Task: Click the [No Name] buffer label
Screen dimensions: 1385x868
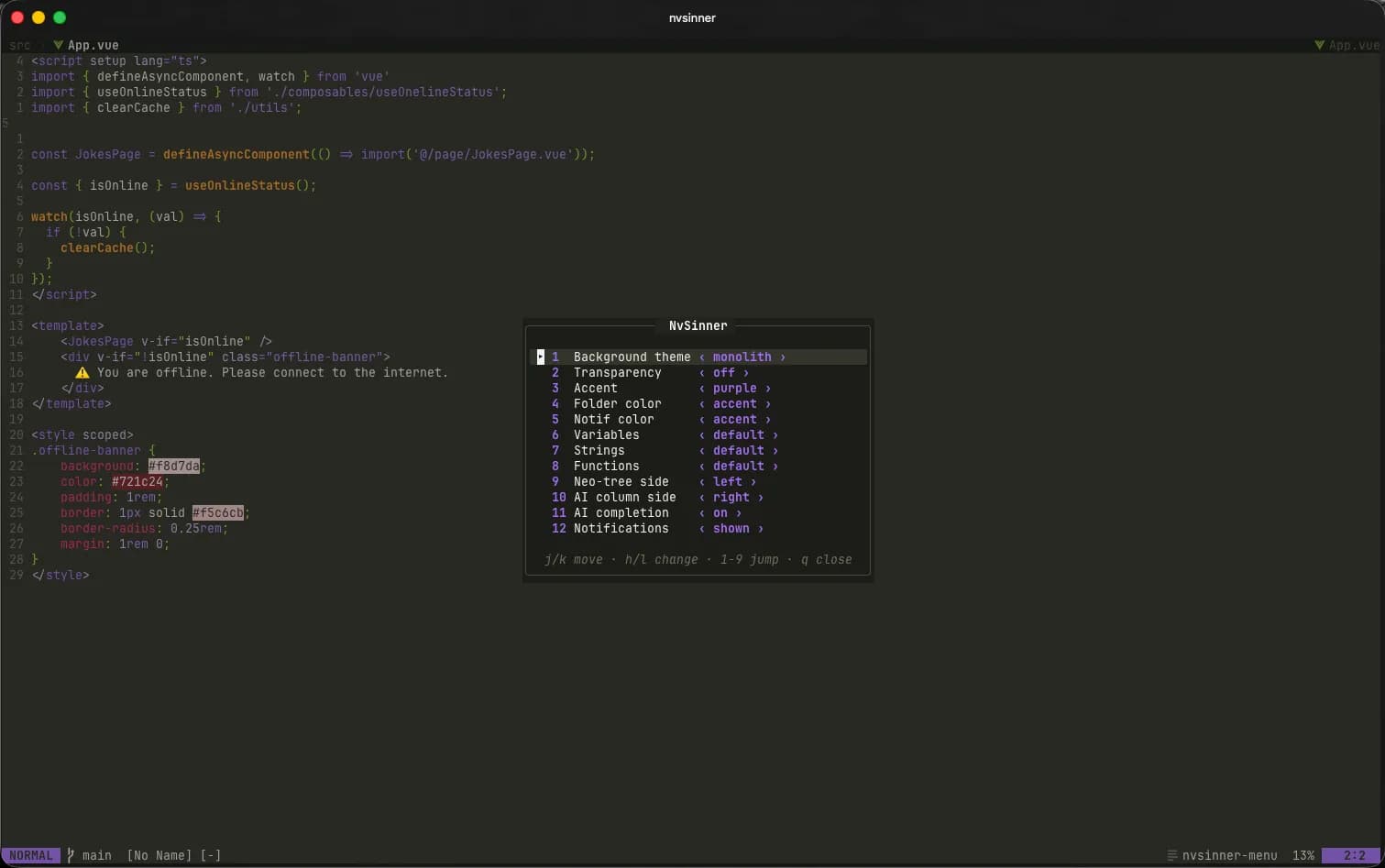Action: [x=159, y=855]
